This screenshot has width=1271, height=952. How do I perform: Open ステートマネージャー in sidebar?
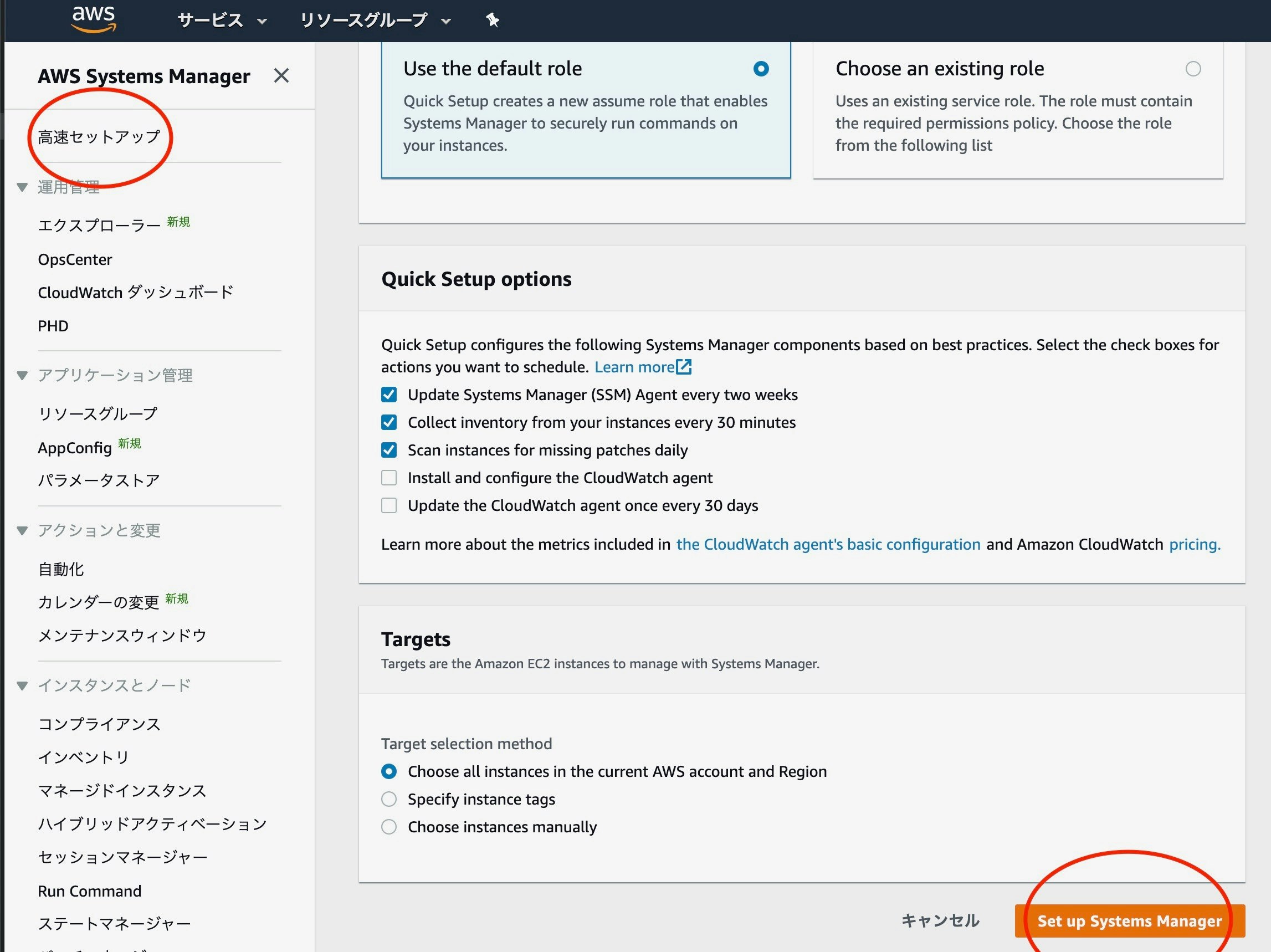point(114,924)
